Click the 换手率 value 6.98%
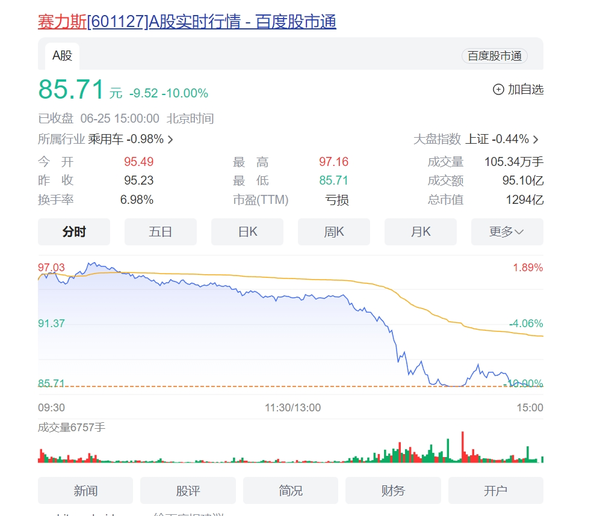 (137, 199)
